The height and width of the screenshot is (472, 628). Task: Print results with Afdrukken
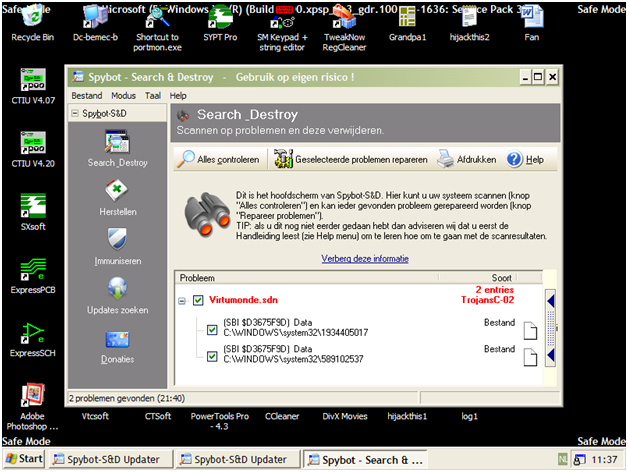[467, 159]
